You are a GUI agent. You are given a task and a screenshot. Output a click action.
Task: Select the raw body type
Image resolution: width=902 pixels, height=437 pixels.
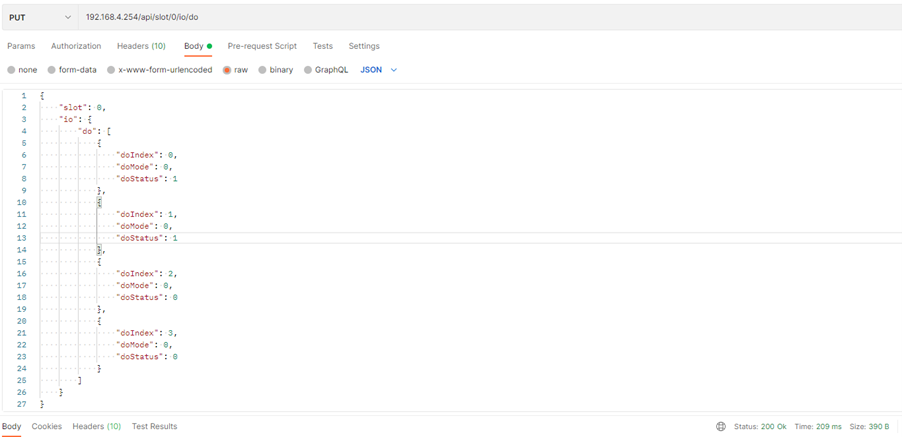pos(236,70)
